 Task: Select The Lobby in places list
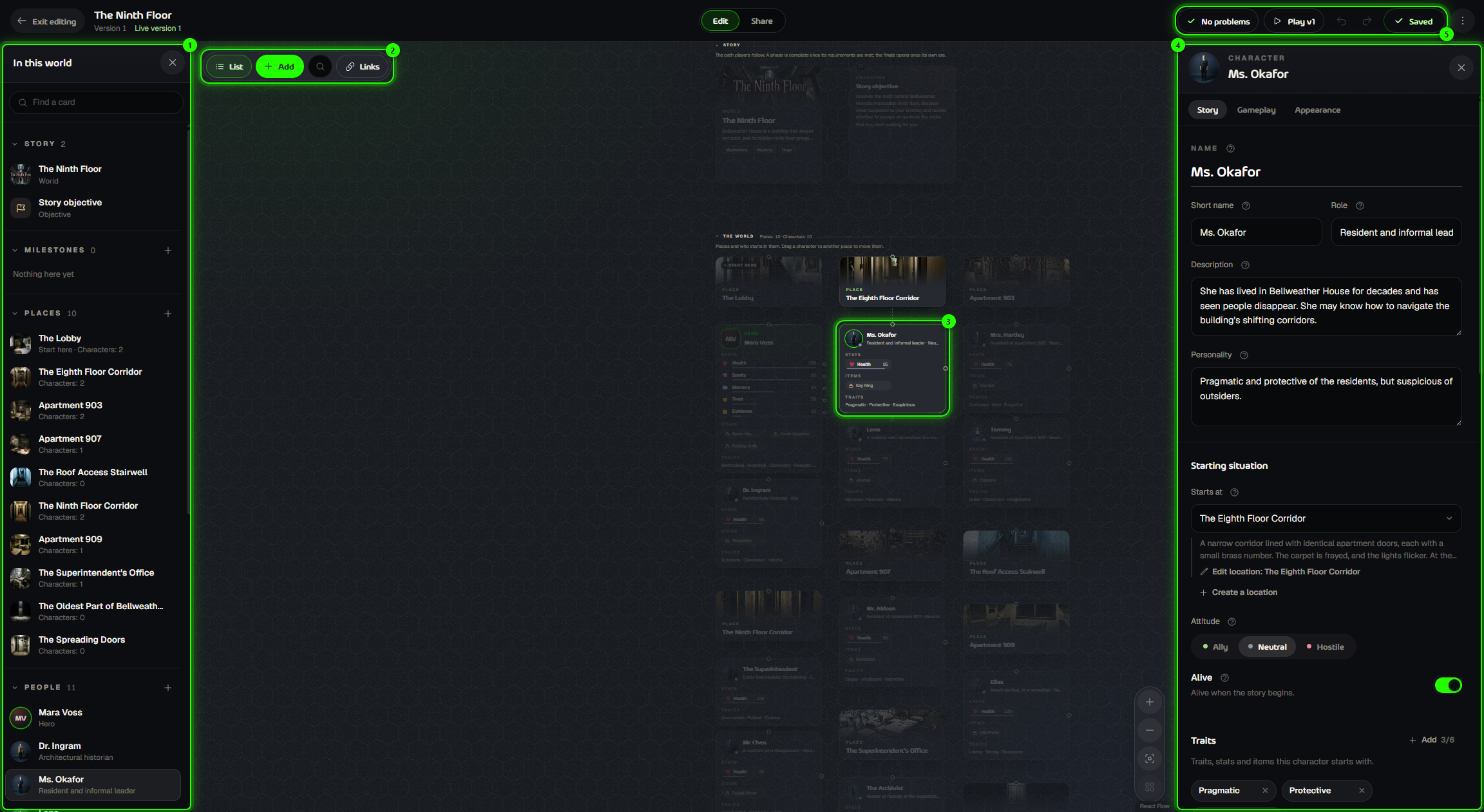94,343
